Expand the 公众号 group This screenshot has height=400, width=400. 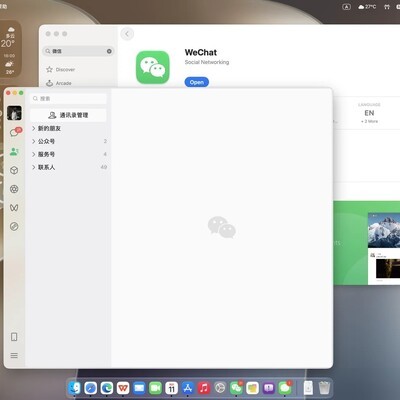(x=68, y=141)
